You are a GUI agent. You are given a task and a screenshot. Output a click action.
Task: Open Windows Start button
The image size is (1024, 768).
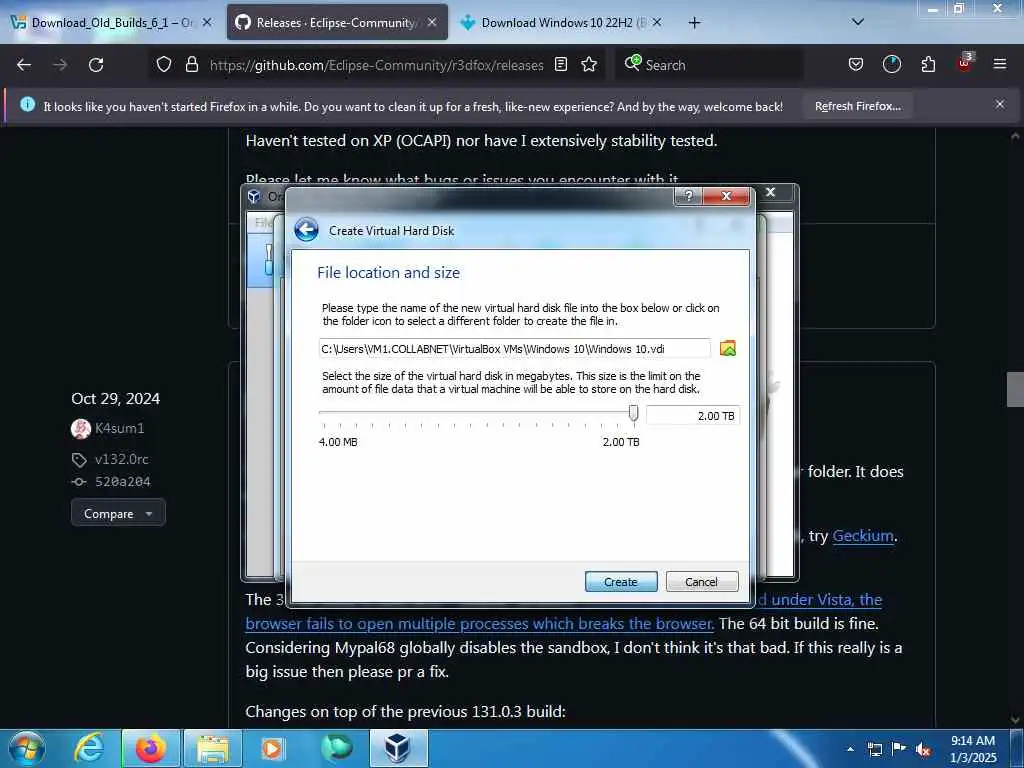pyautogui.click(x=27, y=748)
